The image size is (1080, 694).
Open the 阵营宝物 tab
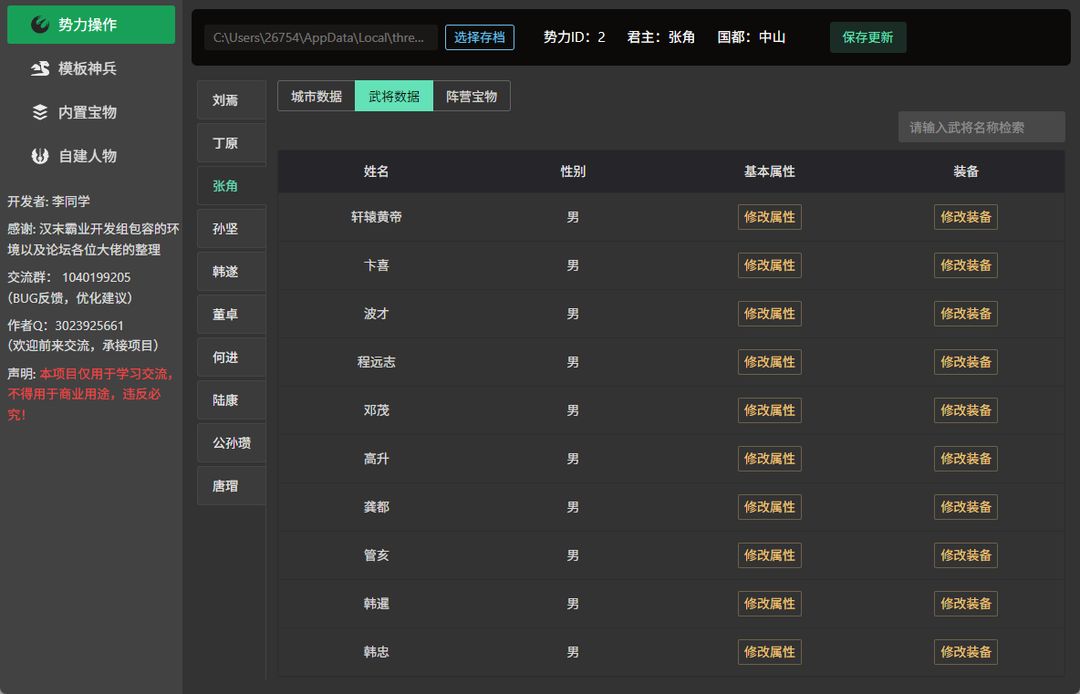tap(472, 96)
